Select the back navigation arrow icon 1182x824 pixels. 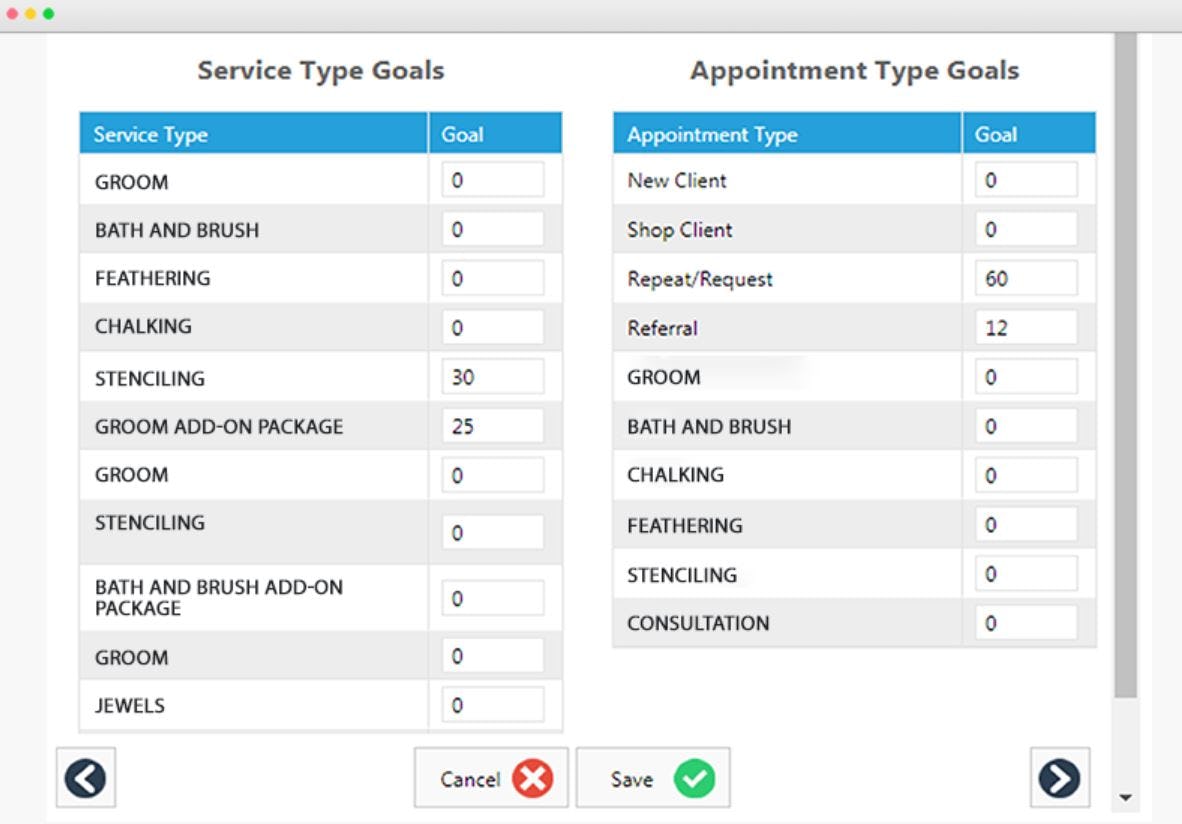(85, 777)
